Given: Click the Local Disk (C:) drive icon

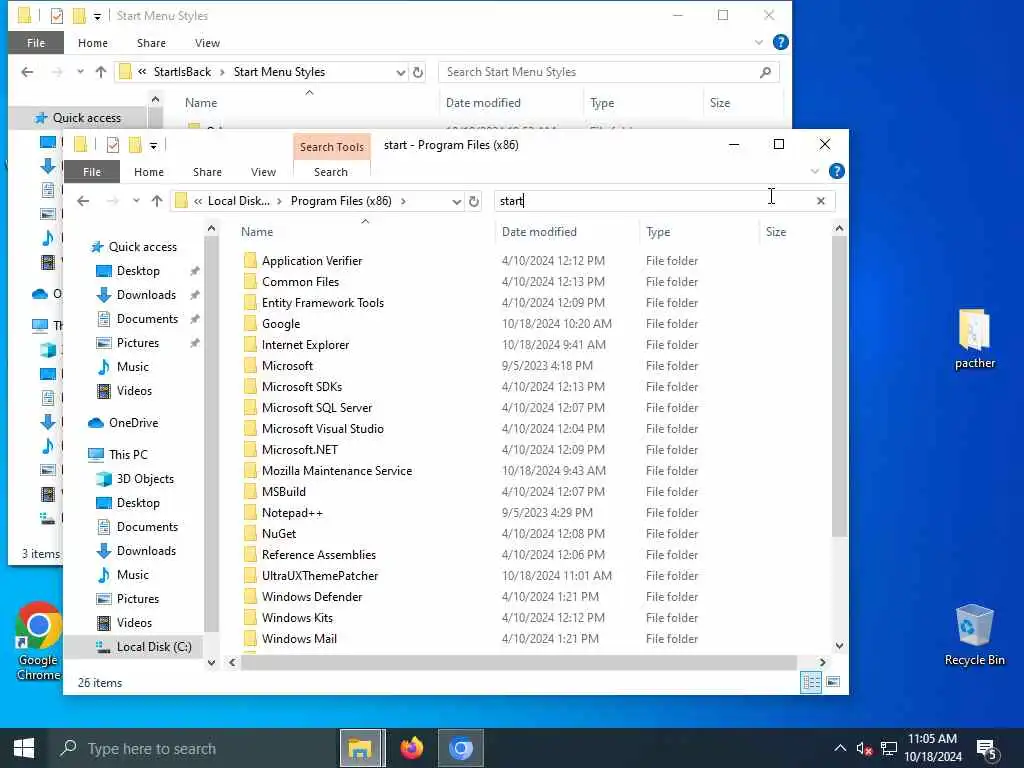Looking at the screenshot, I should (x=104, y=647).
